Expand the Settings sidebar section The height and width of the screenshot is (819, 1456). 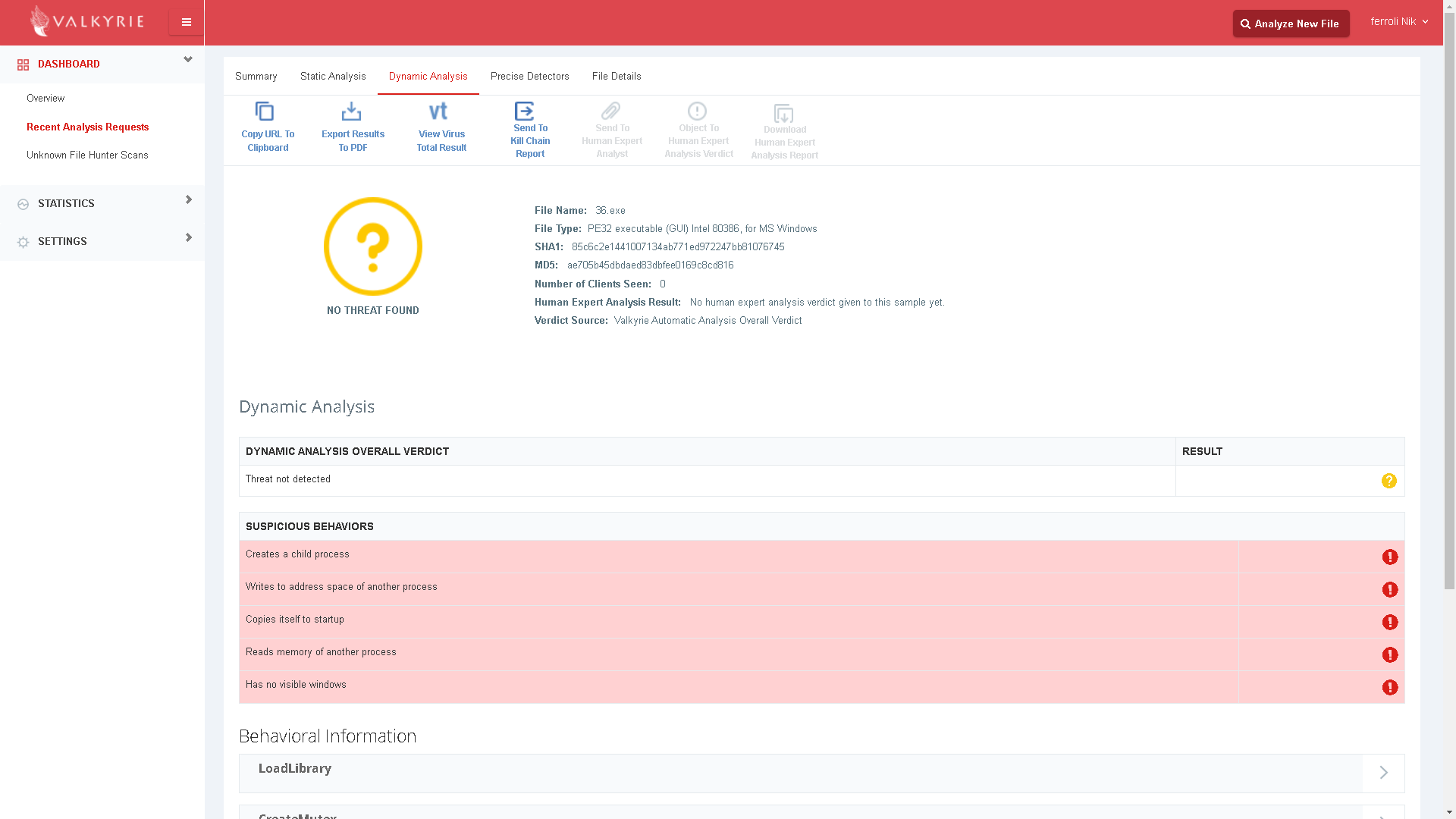coord(188,238)
